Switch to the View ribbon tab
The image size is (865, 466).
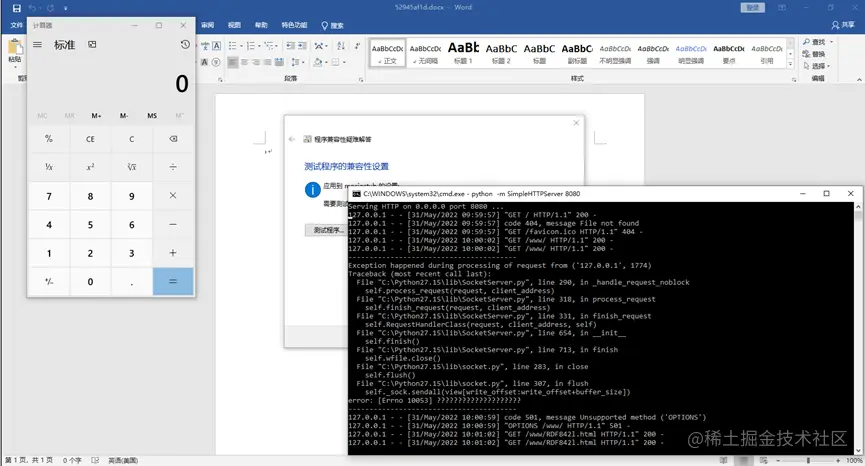pyautogui.click(x=234, y=25)
